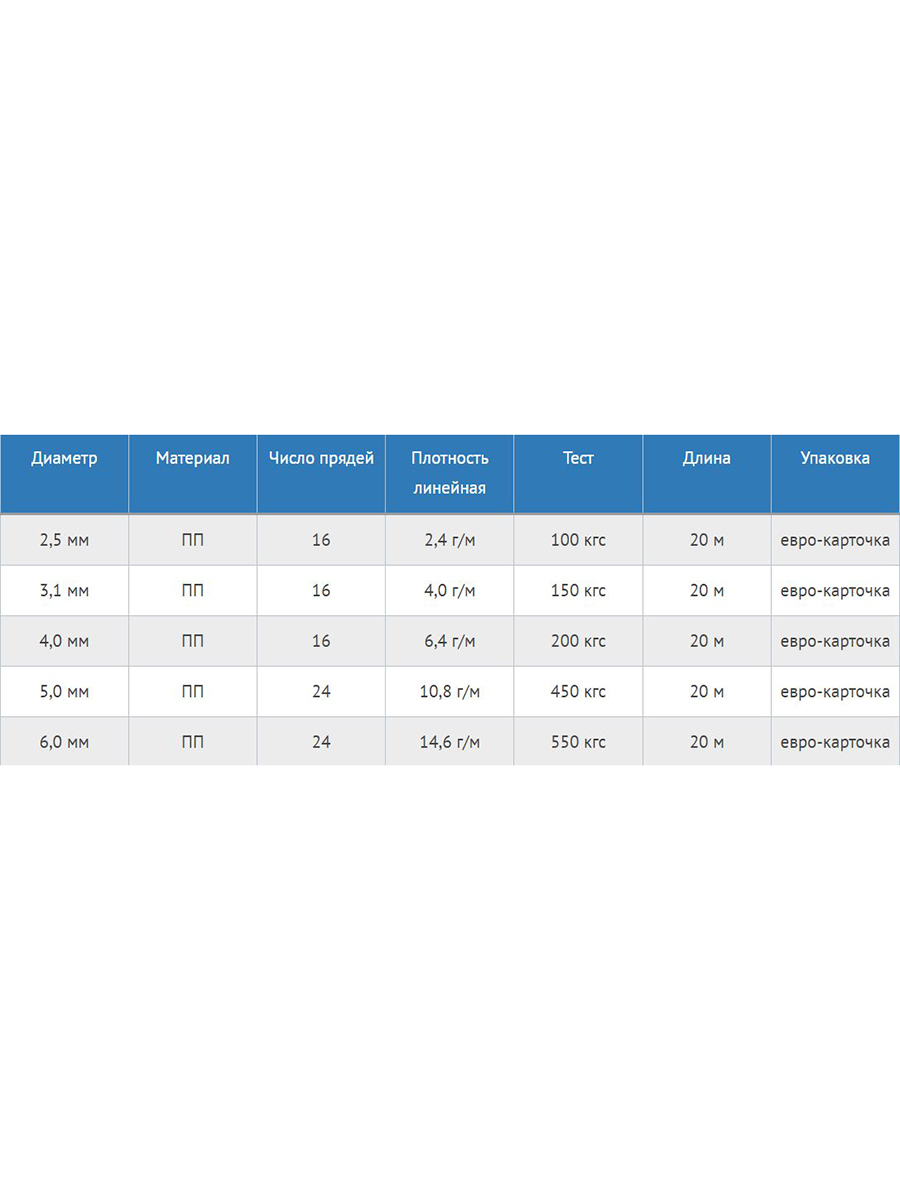Image resolution: width=900 pixels, height=1200 pixels.
Task: Click "ПП" material in the 2,5 мм row
Action: [192, 540]
